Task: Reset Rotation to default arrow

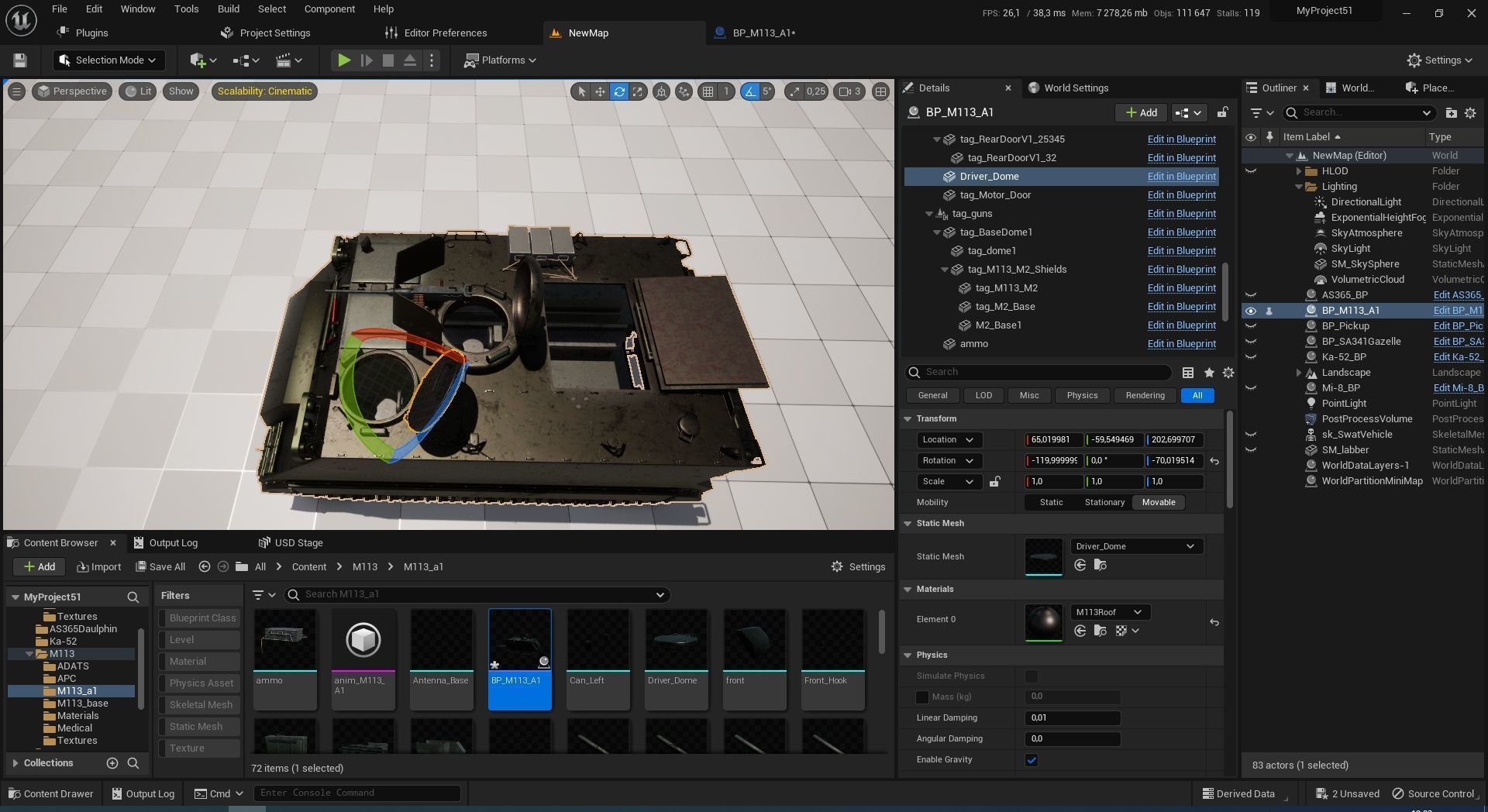Action: pos(1214,461)
